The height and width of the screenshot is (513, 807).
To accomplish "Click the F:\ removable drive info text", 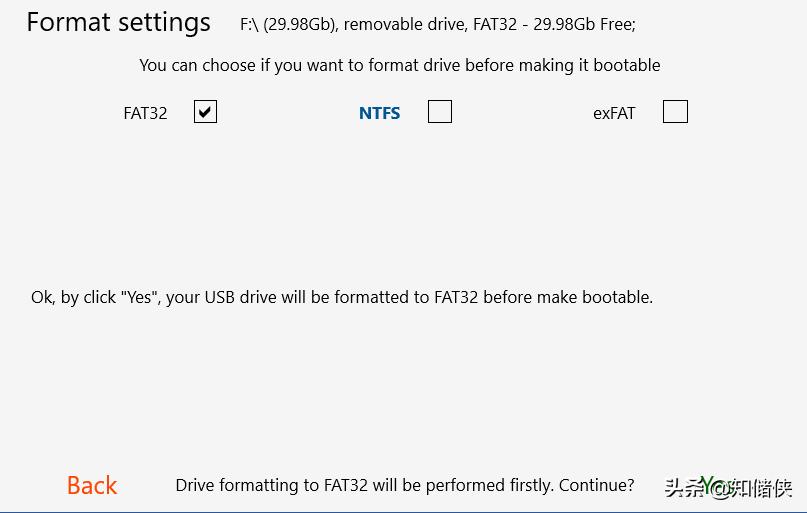I will click(x=437, y=24).
